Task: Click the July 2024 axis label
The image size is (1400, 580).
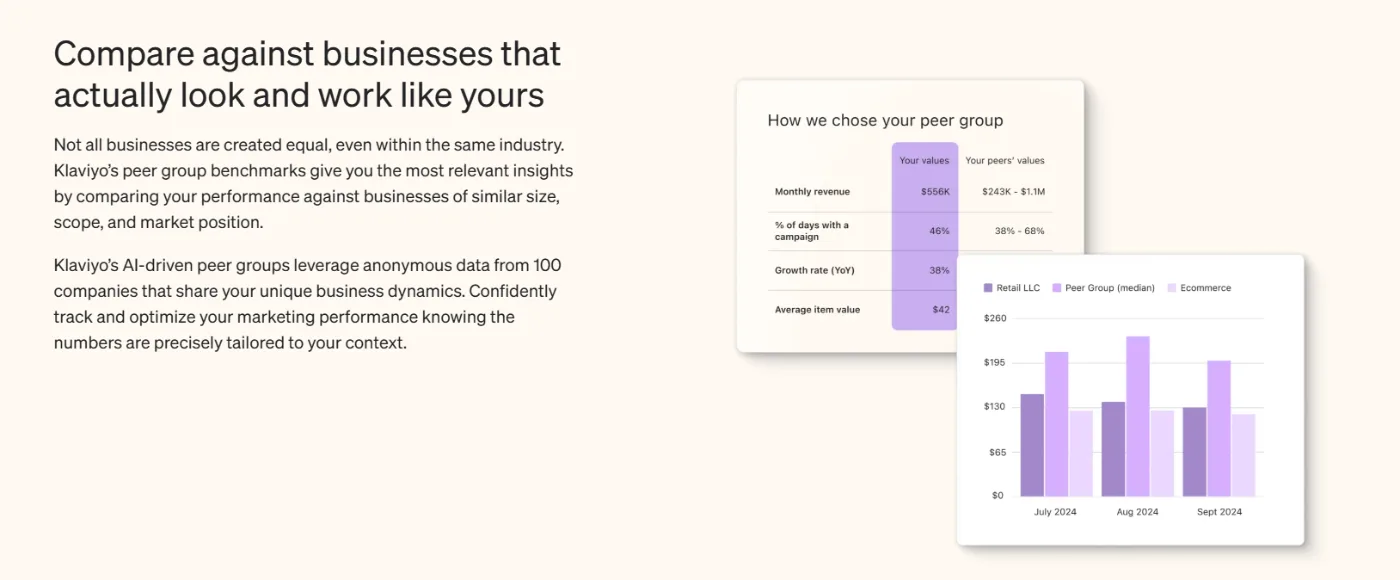Action: (x=1056, y=512)
